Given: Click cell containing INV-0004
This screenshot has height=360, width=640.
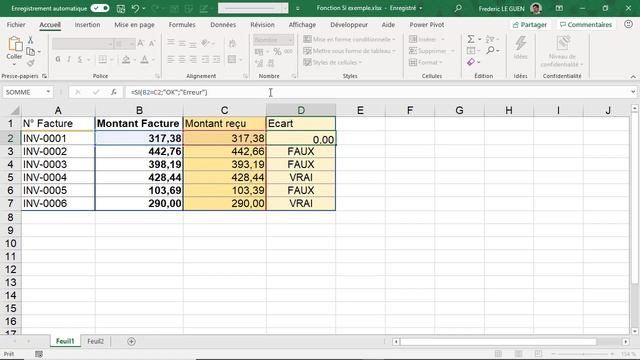Looking at the screenshot, I should point(58,178).
